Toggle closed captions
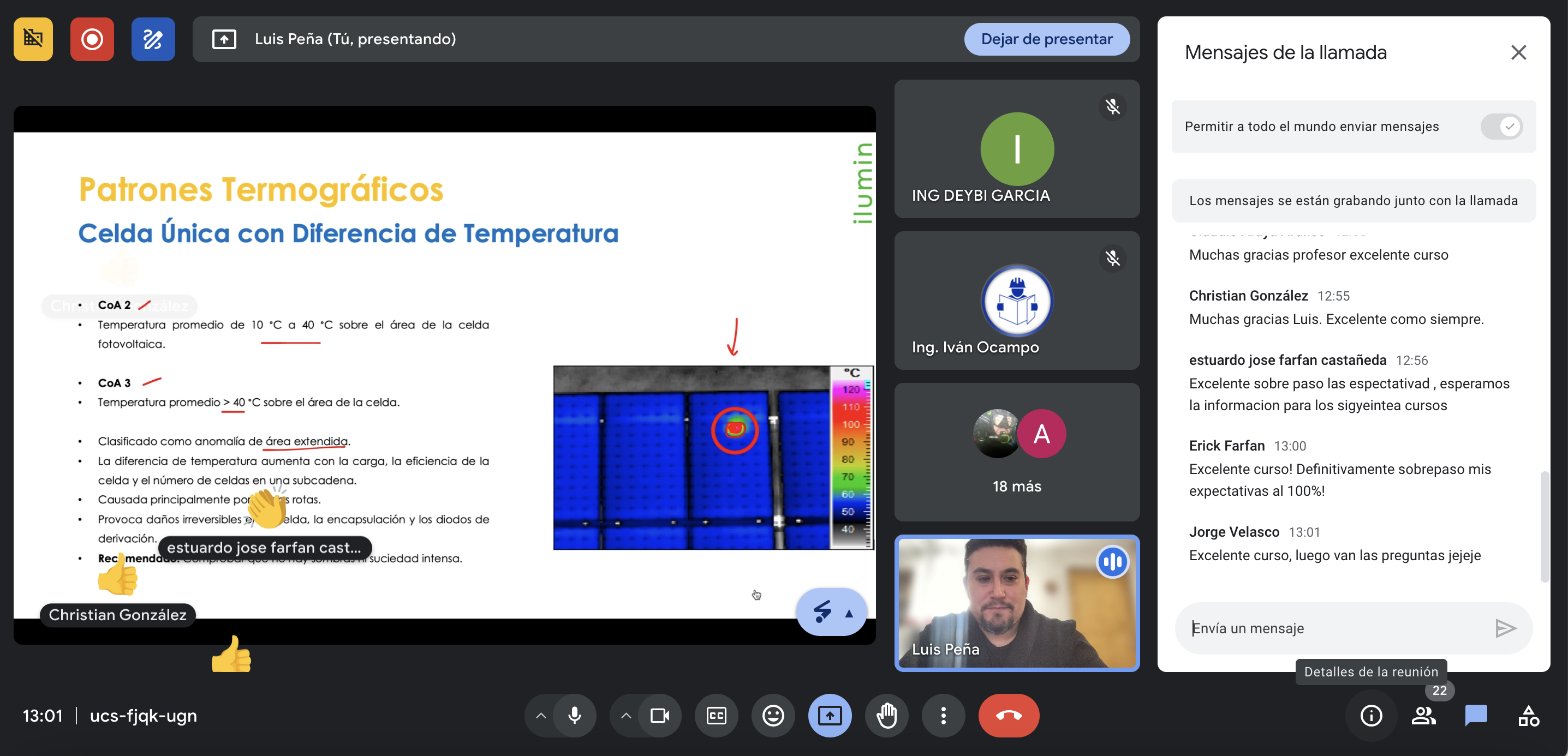Viewport: 1568px width, 756px height. pos(716,715)
